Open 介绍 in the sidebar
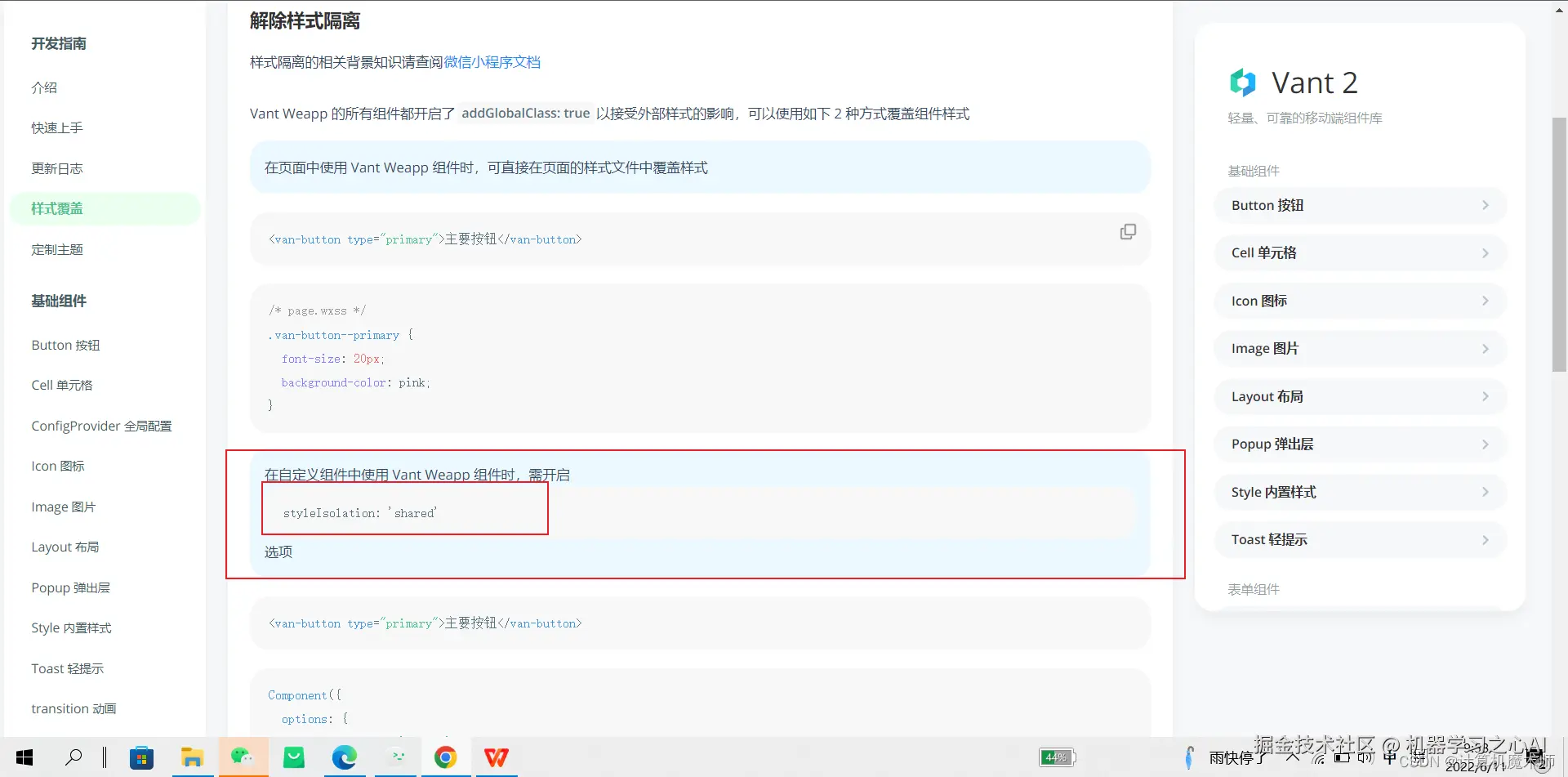Viewport: 1568px width, 777px height. [44, 87]
